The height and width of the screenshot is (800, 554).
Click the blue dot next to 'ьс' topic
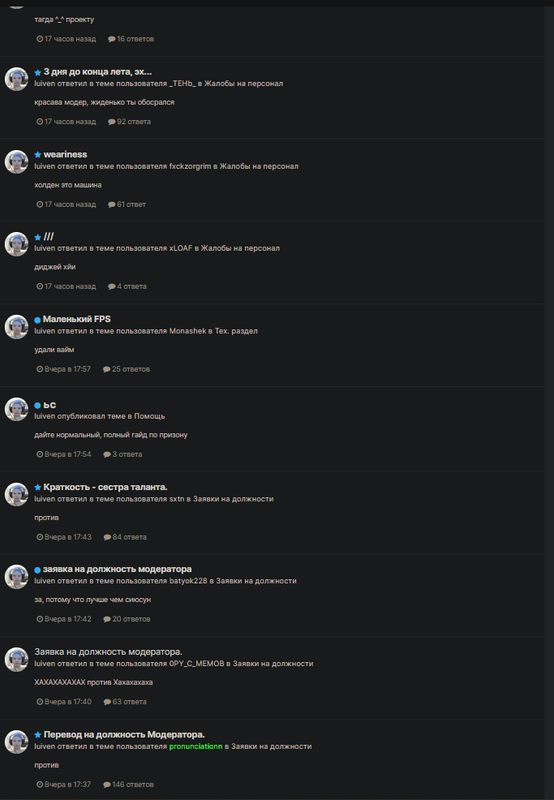pyautogui.click(x=37, y=406)
